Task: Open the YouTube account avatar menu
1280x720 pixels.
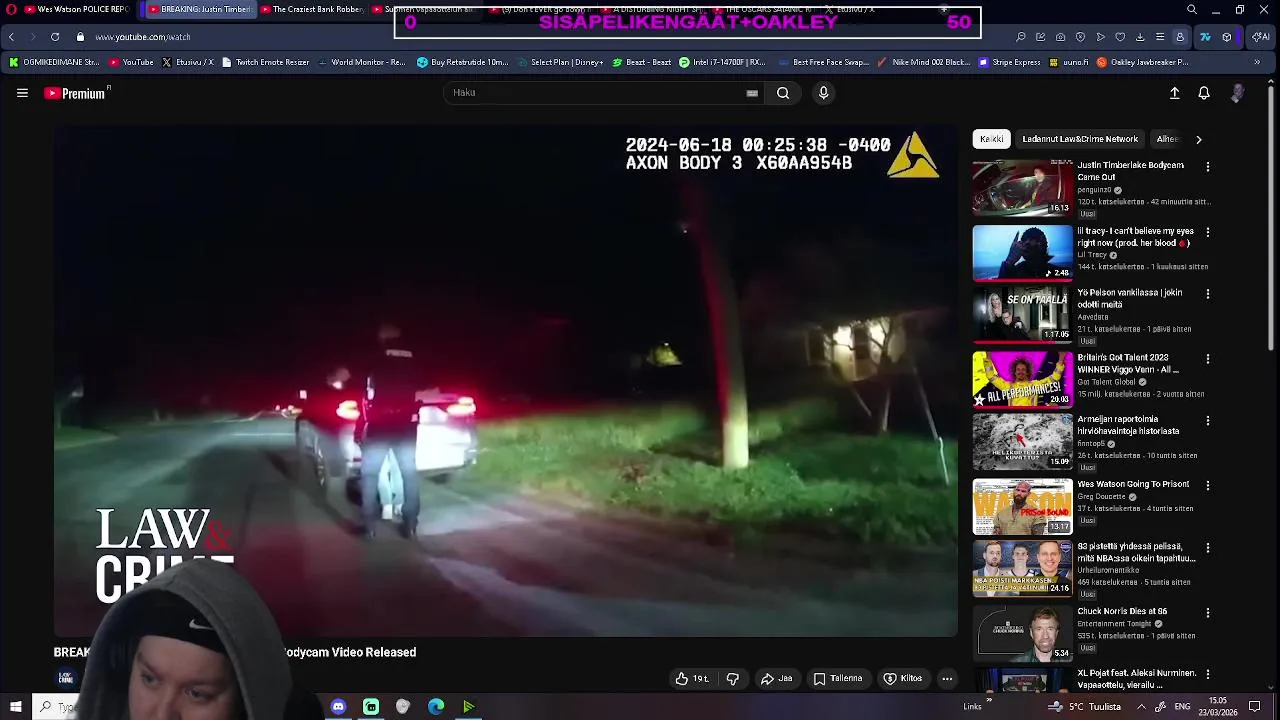Action: click(1237, 93)
